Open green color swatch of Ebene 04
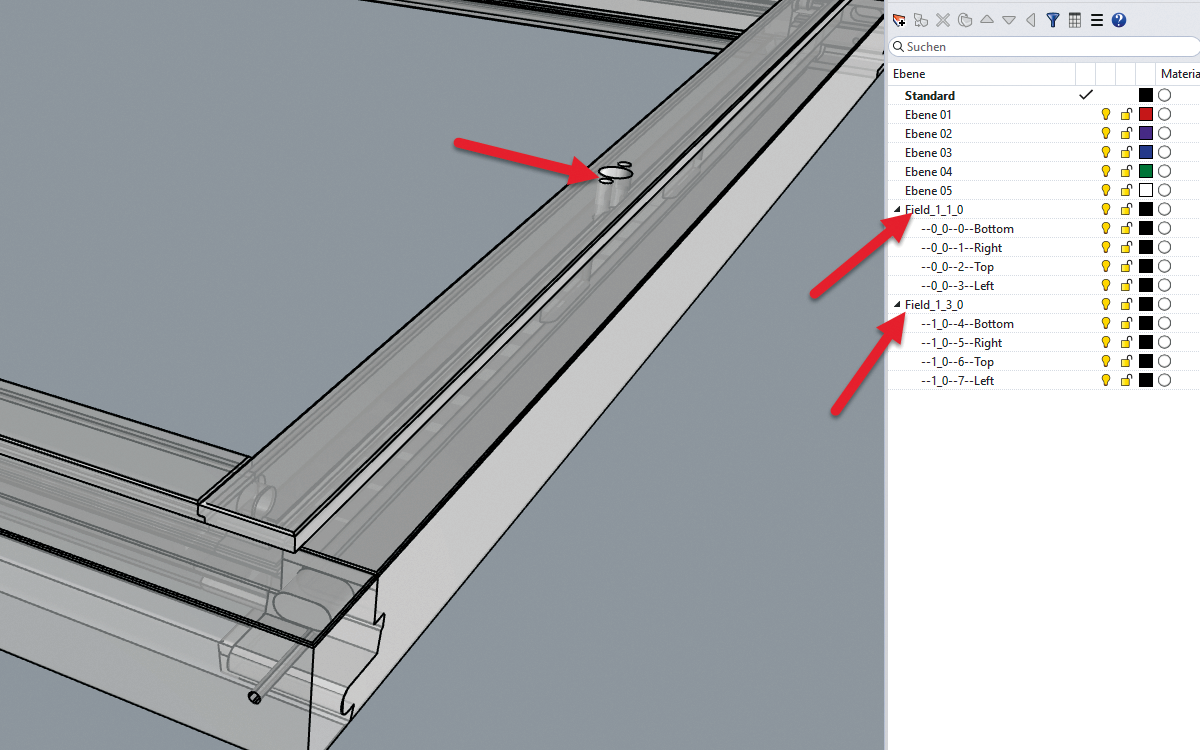This screenshot has width=1200, height=750. (x=1146, y=172)
